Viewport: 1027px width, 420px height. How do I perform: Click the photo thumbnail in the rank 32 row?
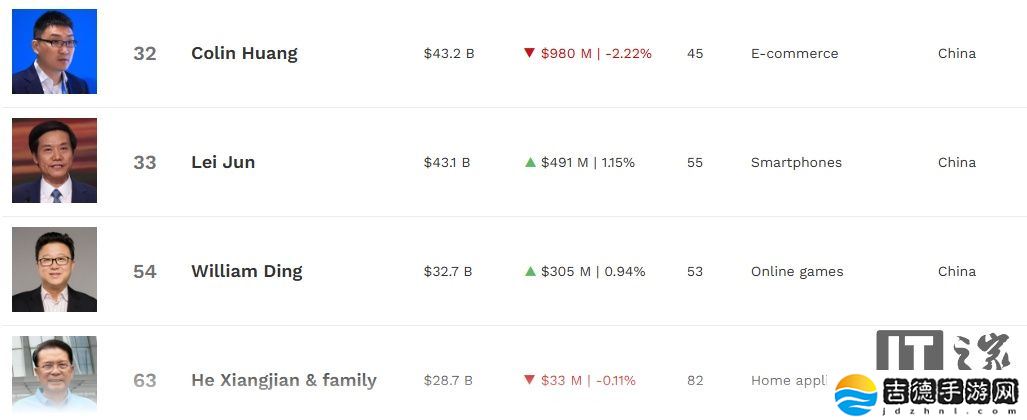pyautogui.click(x=54, y=52)
